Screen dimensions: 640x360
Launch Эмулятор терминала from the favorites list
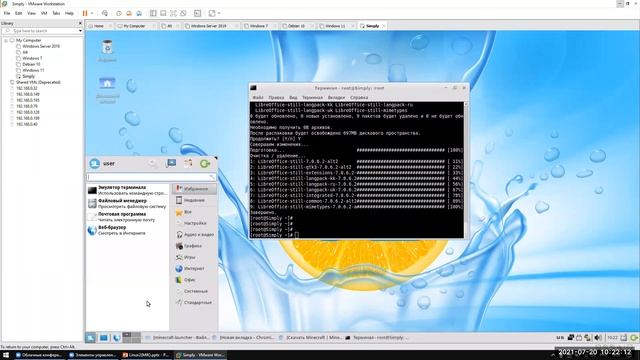(127, 190)
